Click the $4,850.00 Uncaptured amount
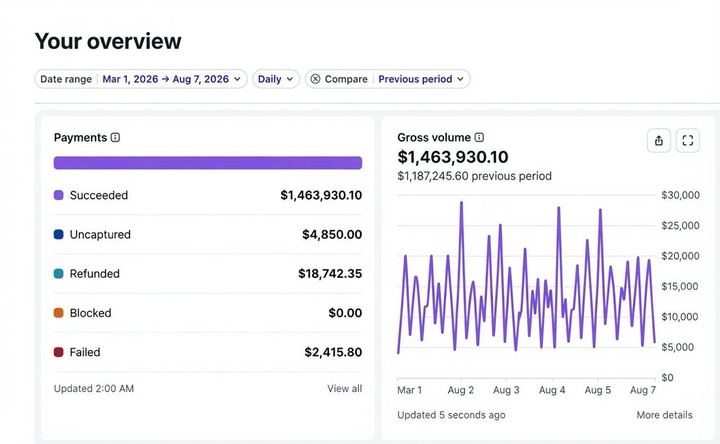 332,235
